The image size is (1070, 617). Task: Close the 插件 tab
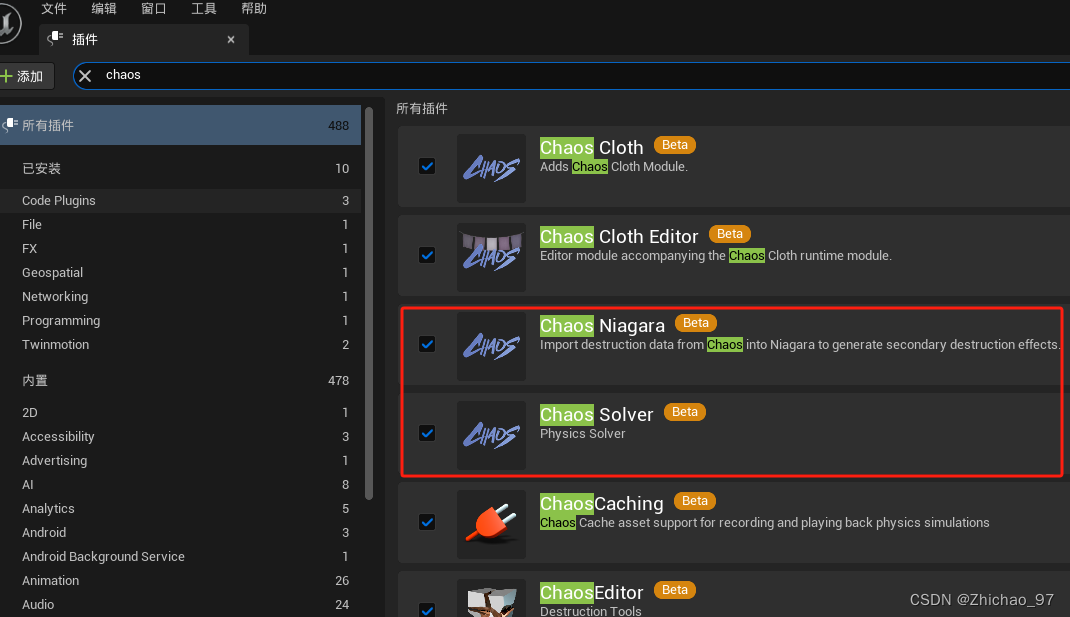(231, 40)
